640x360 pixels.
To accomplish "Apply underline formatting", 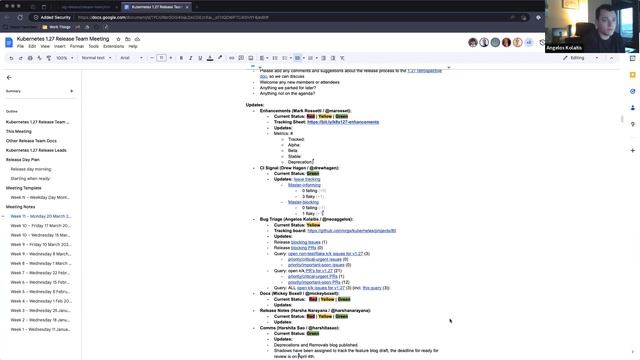I will point(200,58).
